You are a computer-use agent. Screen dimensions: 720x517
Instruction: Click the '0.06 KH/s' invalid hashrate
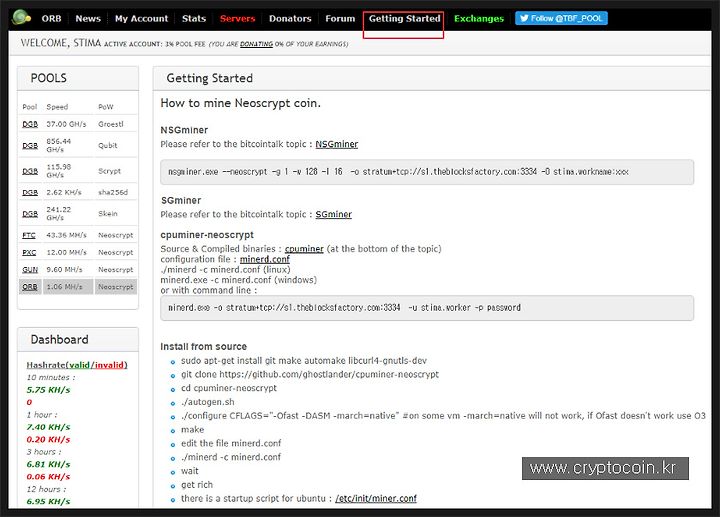tap(48, 477)
